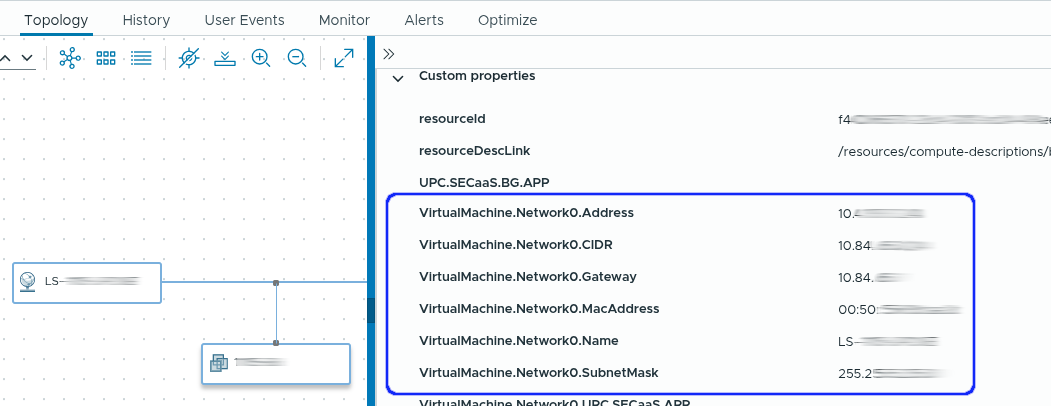Collapse the properties side panel

point(389,54)
